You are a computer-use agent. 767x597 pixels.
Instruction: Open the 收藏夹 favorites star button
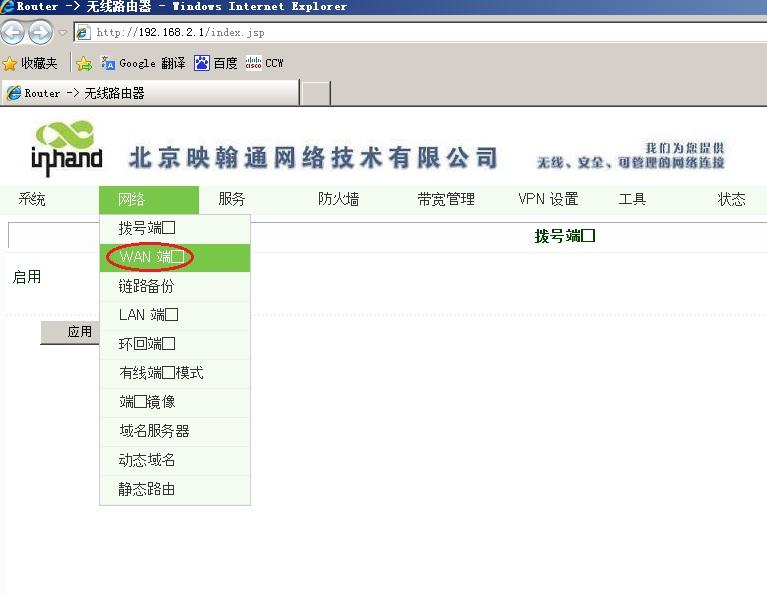coord(30,63)
